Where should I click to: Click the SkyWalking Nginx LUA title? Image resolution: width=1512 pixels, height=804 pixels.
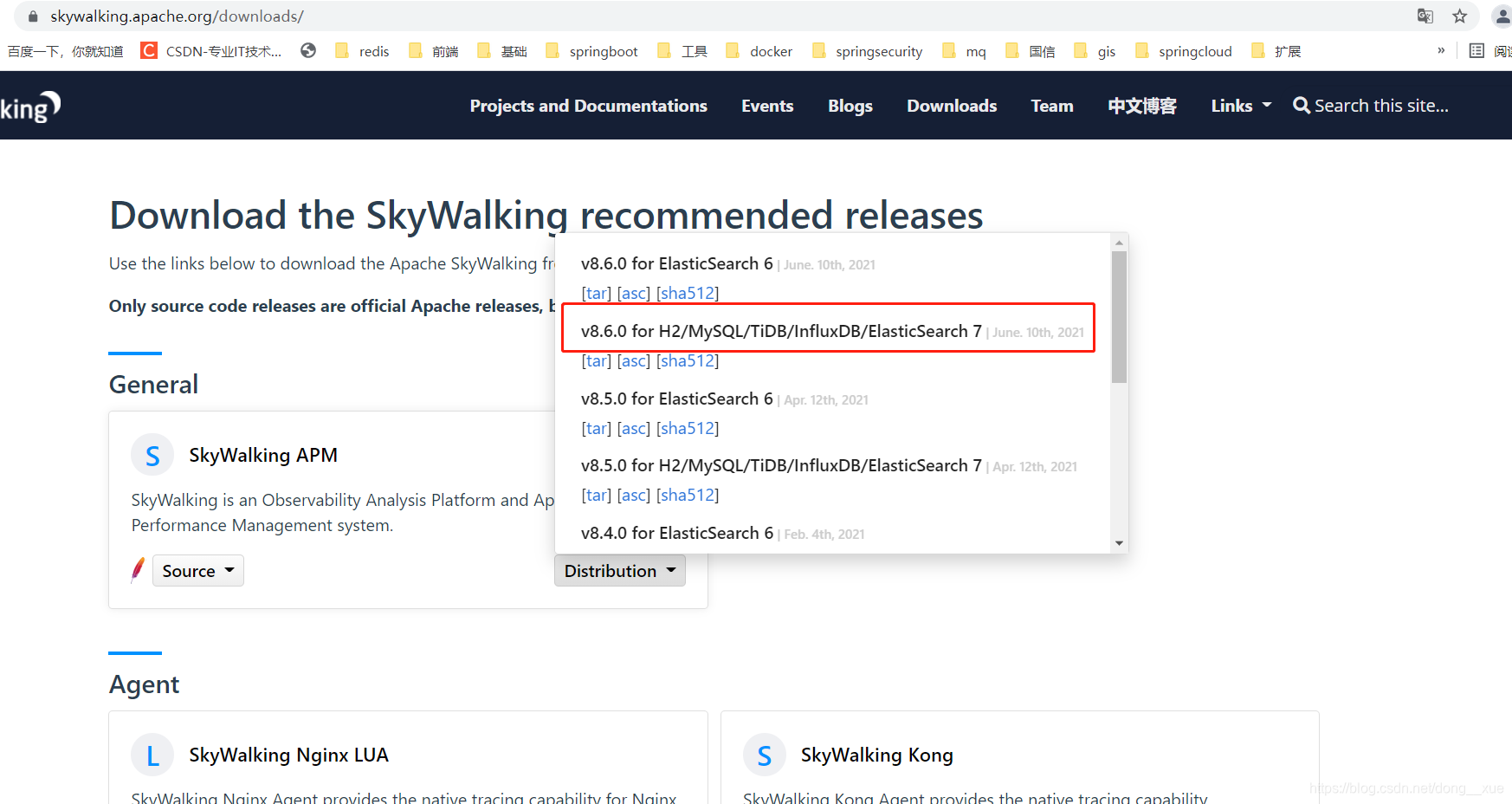click(288, 755)
